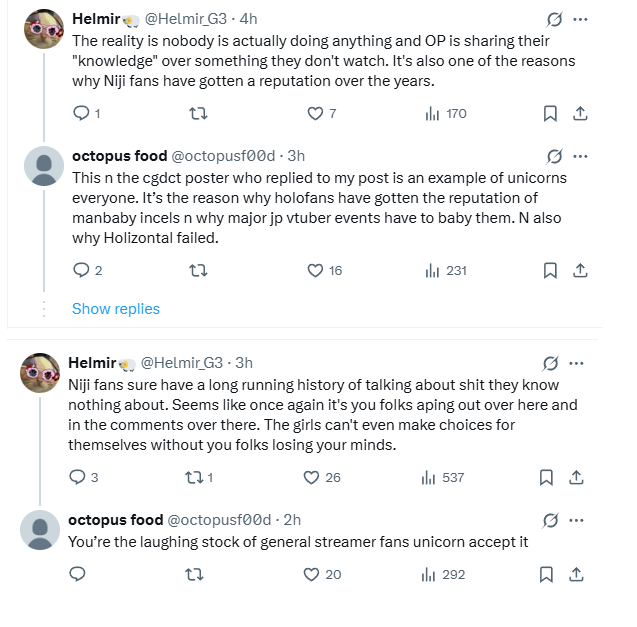Like octopus food's tweet with 16 likes
Image resolution: width=637 pixels, height=627 pixels.
coord(315,270)
